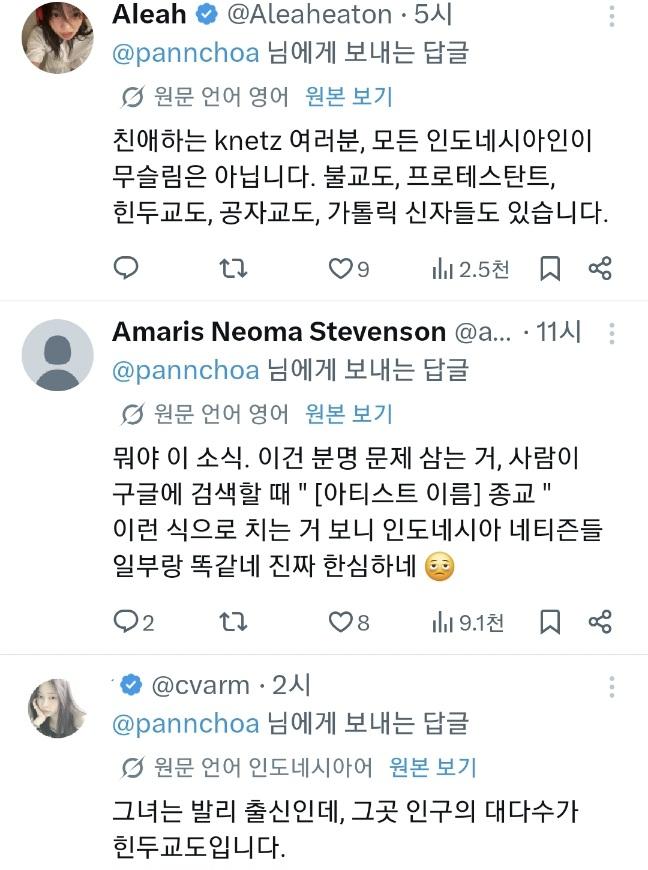
Task: Retweet Aleah's post
Action: [x=233, y=269]
